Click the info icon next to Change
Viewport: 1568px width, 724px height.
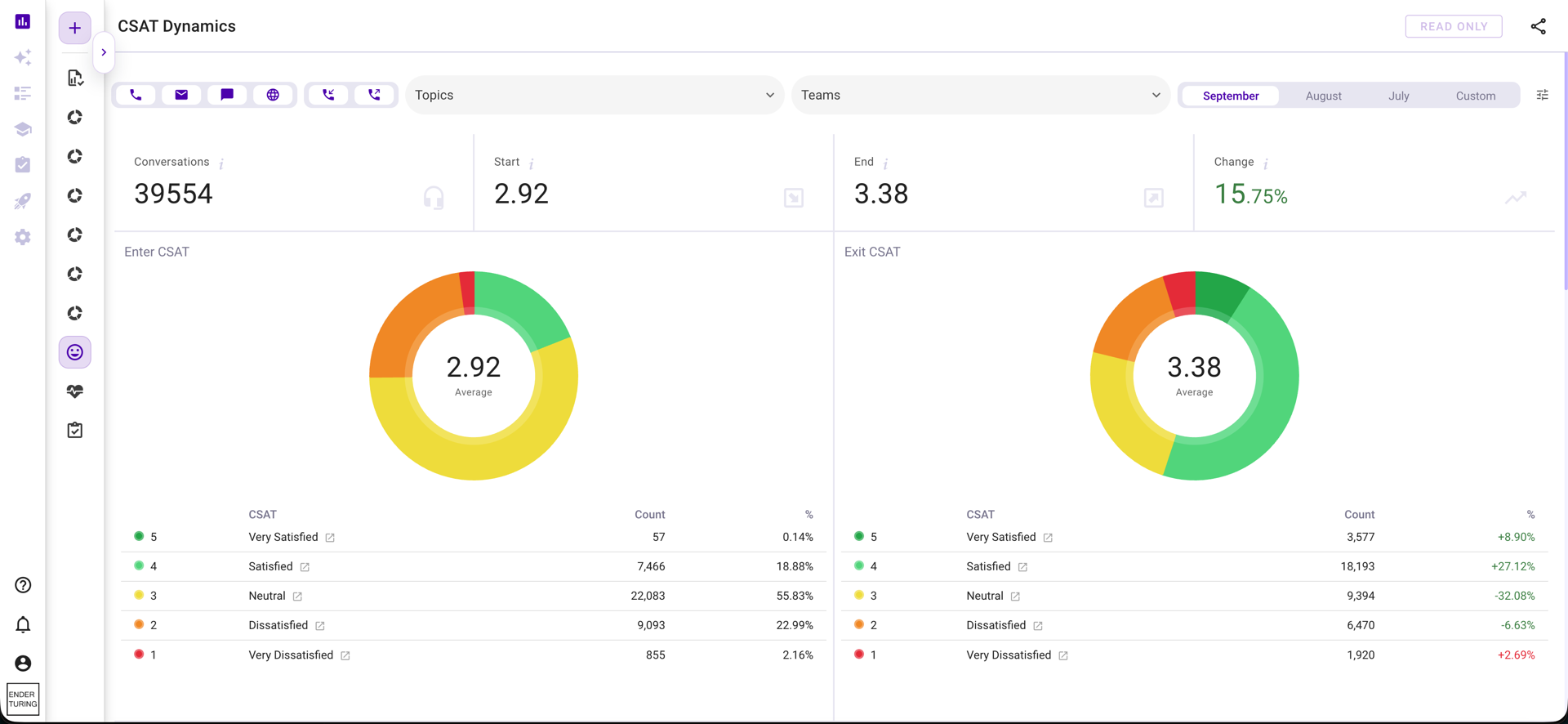click(x=1266, y=163)
